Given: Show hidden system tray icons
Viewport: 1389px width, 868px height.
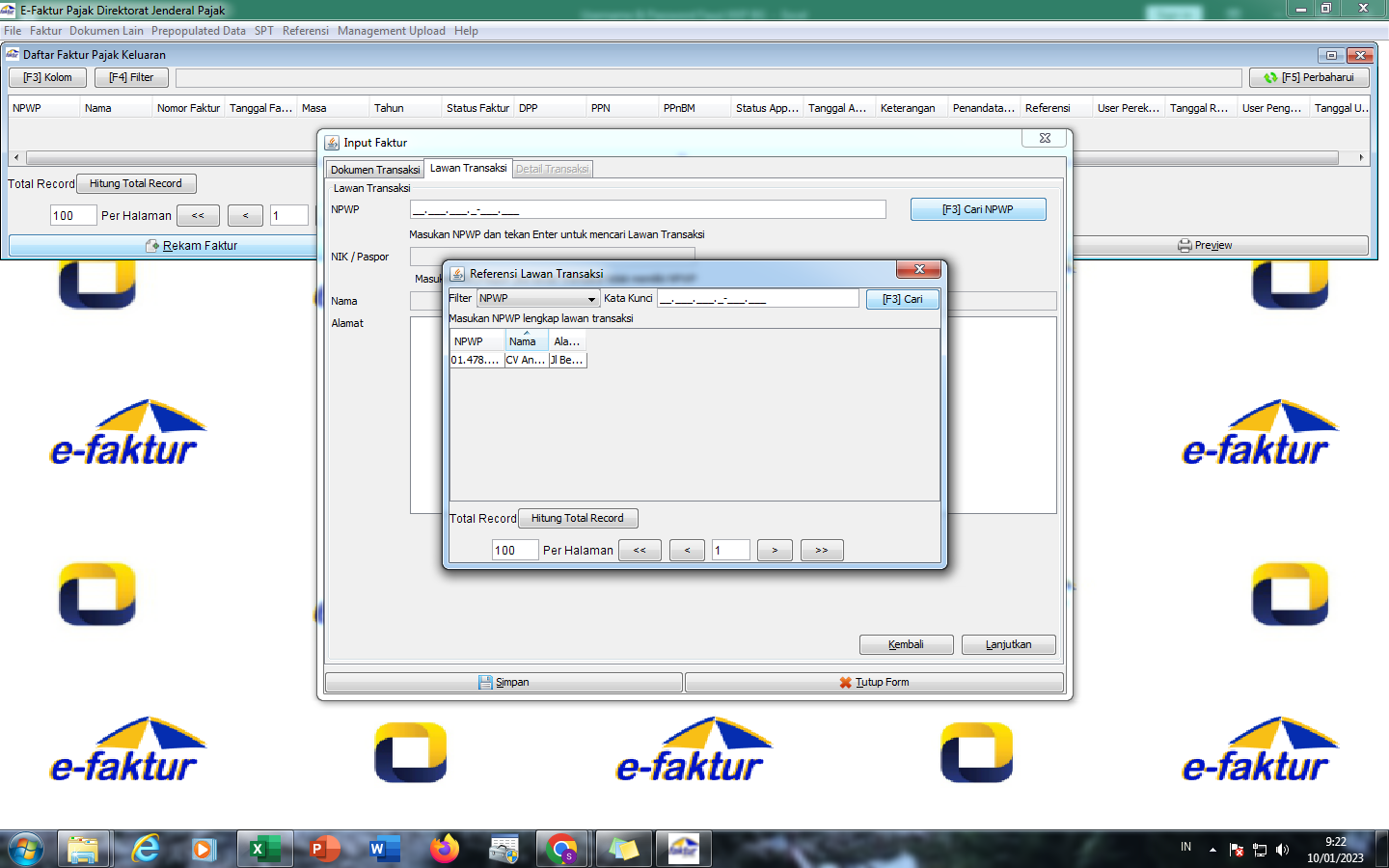Looking at the screenshot, I should [x=1212, y=850].
